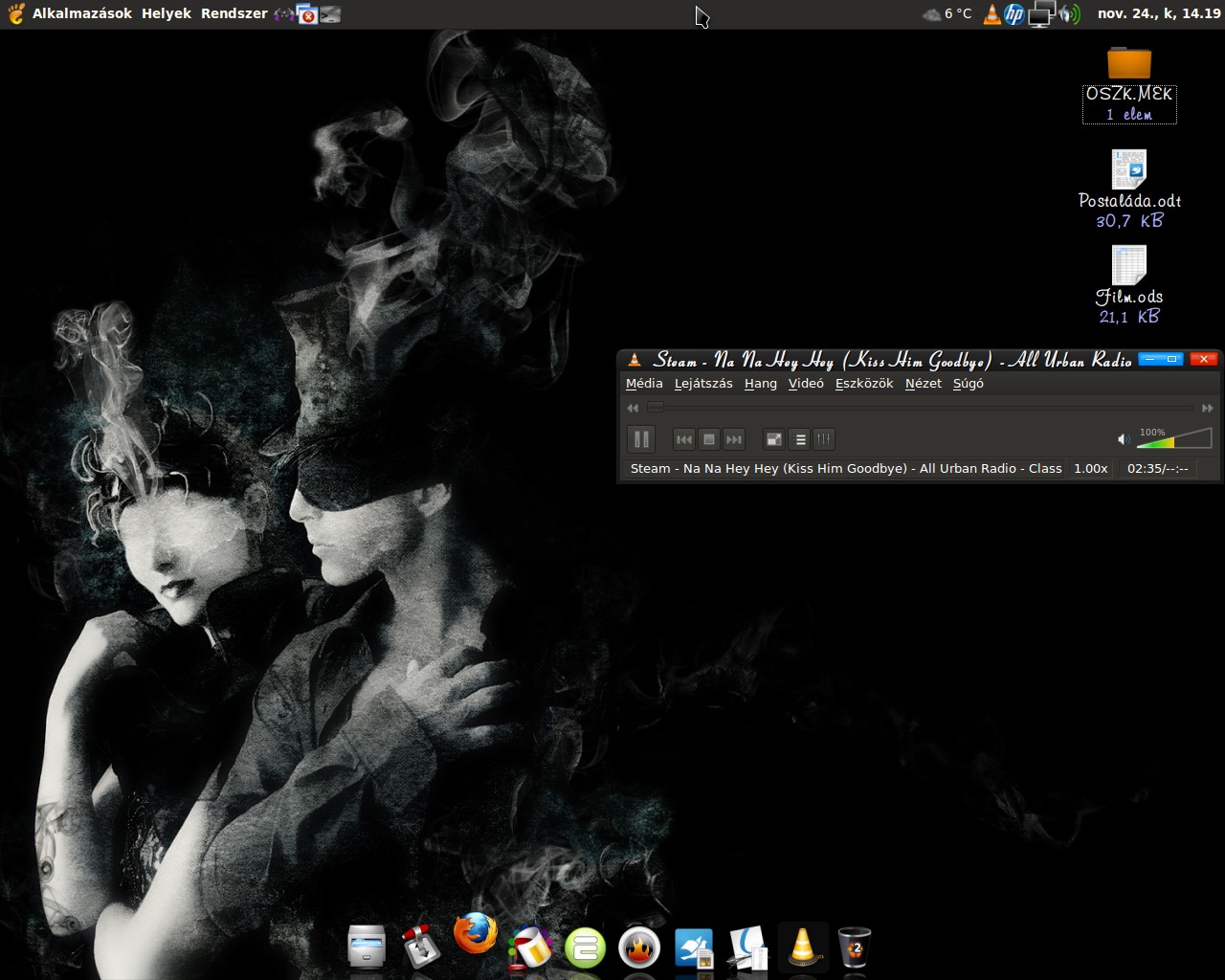The width and height of the screenshot is (1225, 980).
Task: Open the weather applet showing 6 °C
Action: [947, 13]
